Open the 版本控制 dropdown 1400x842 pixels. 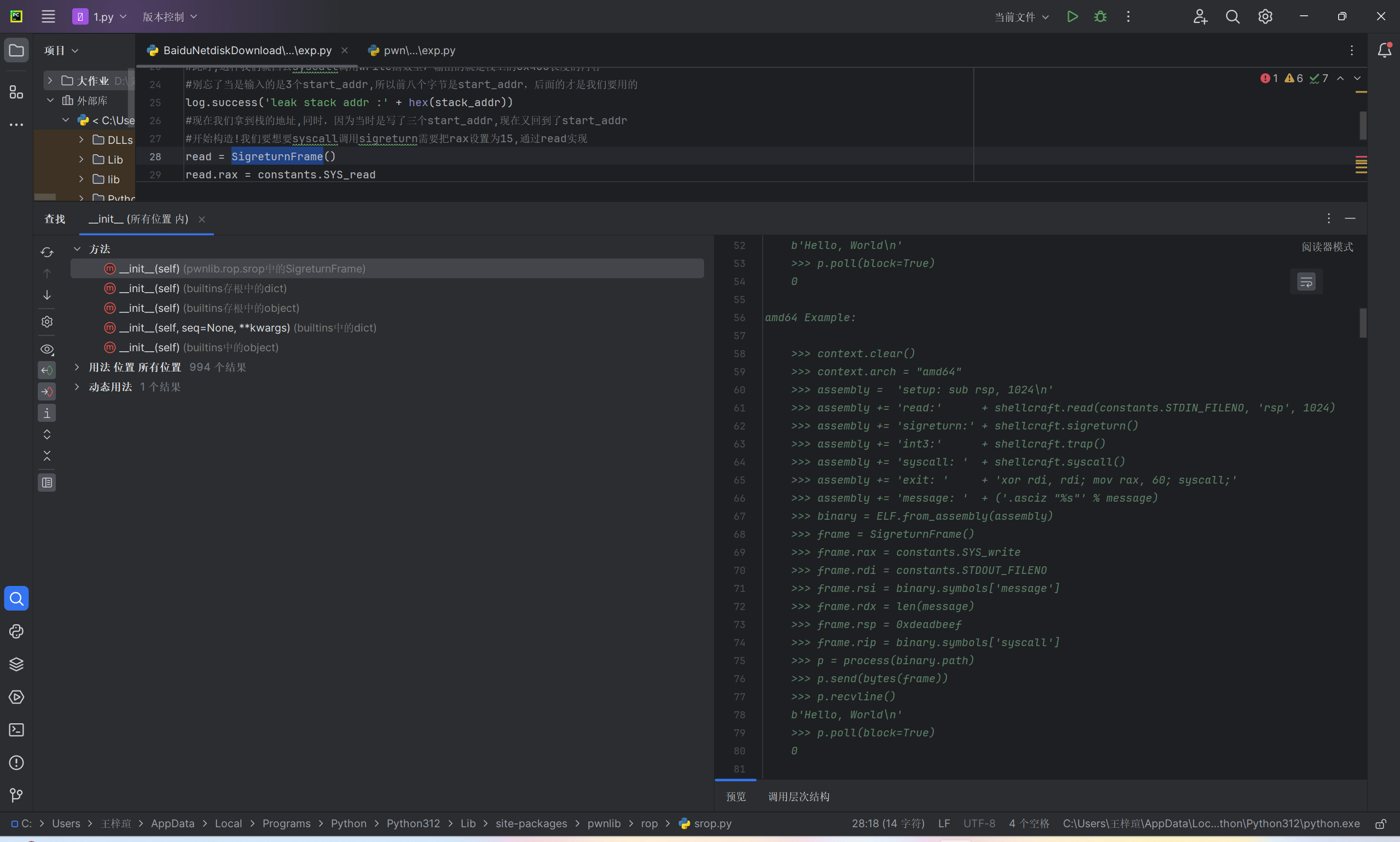coord(169,16)
